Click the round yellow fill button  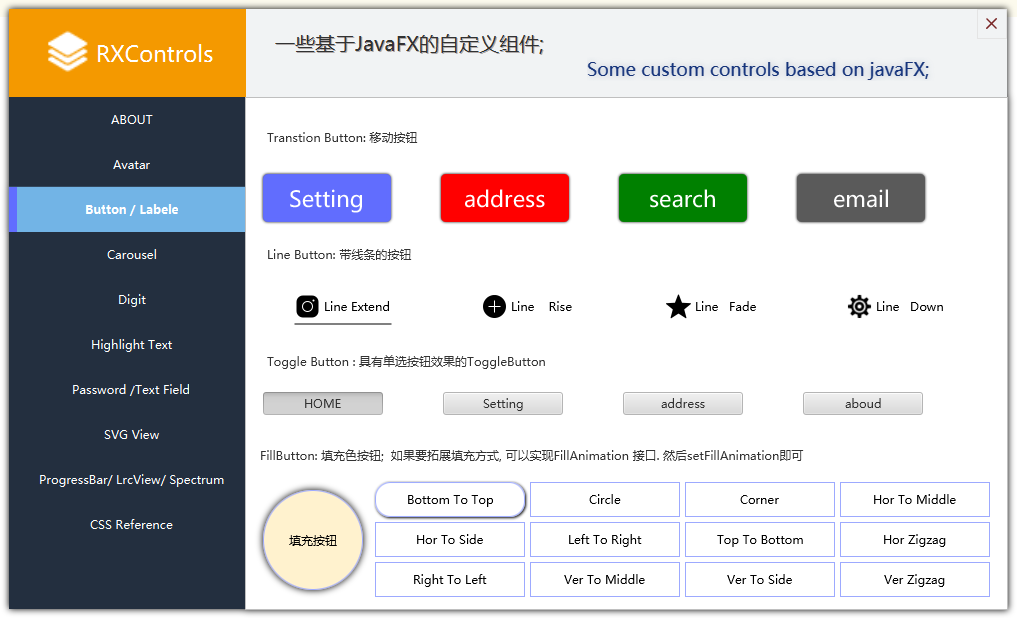click(313, 540)
